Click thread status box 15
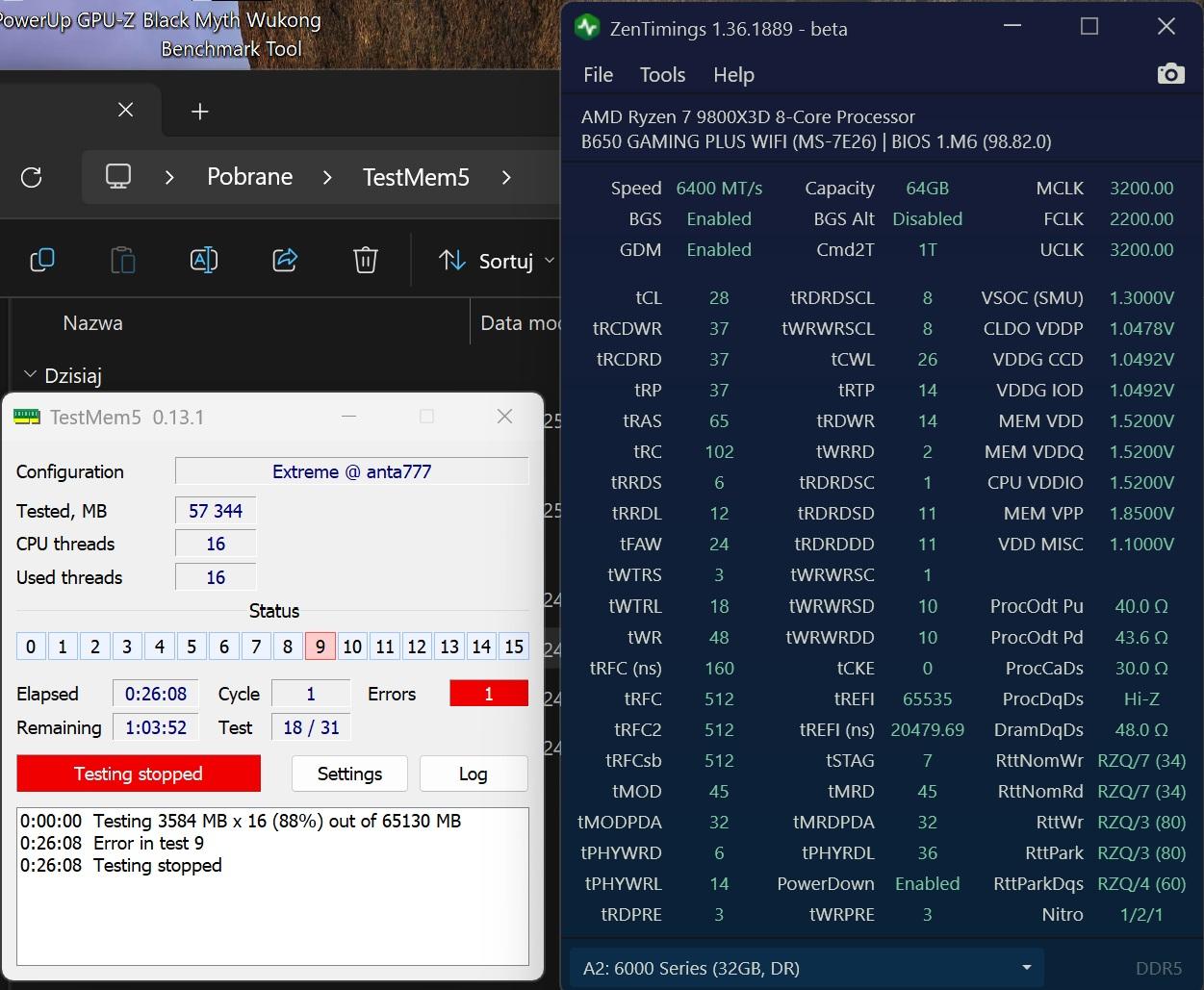This screenshot has height=990, width=1204. pos(514,647)
